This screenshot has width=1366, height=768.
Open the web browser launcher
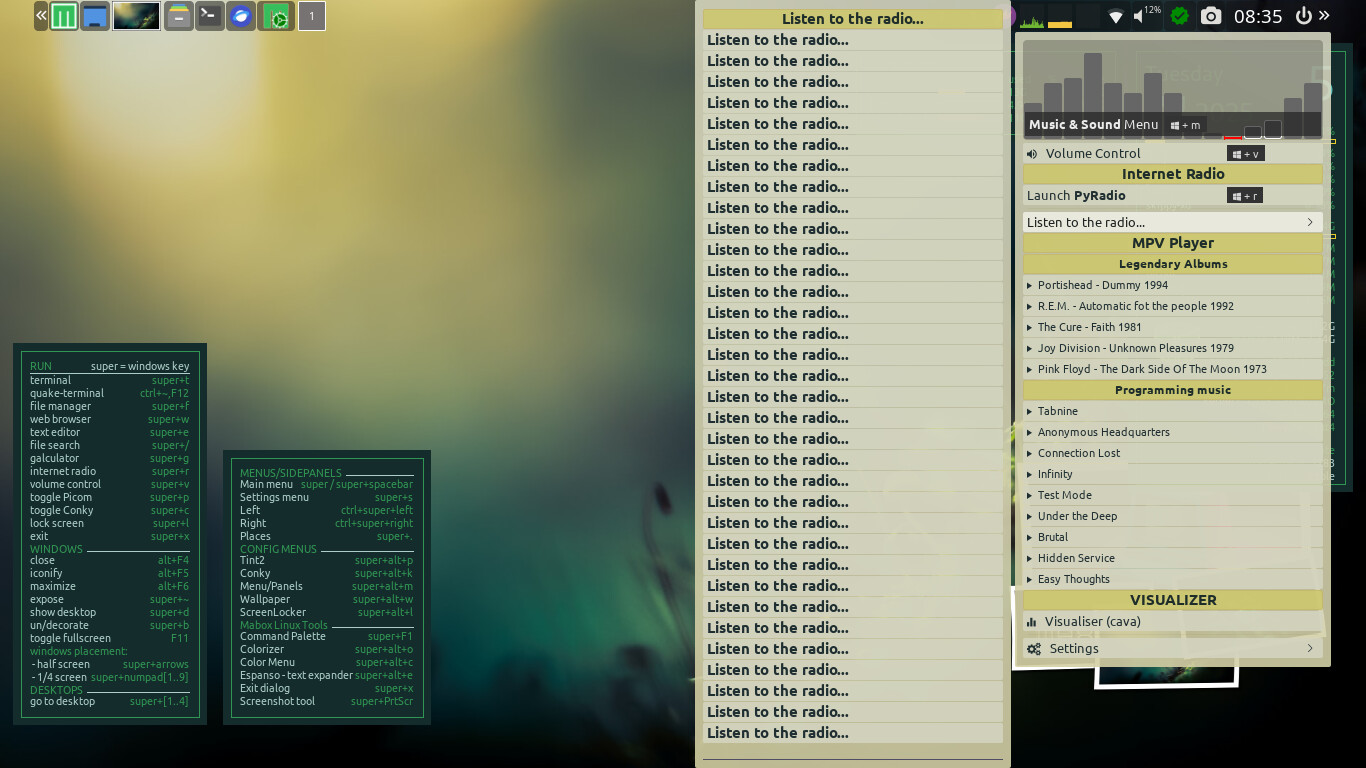241,16
